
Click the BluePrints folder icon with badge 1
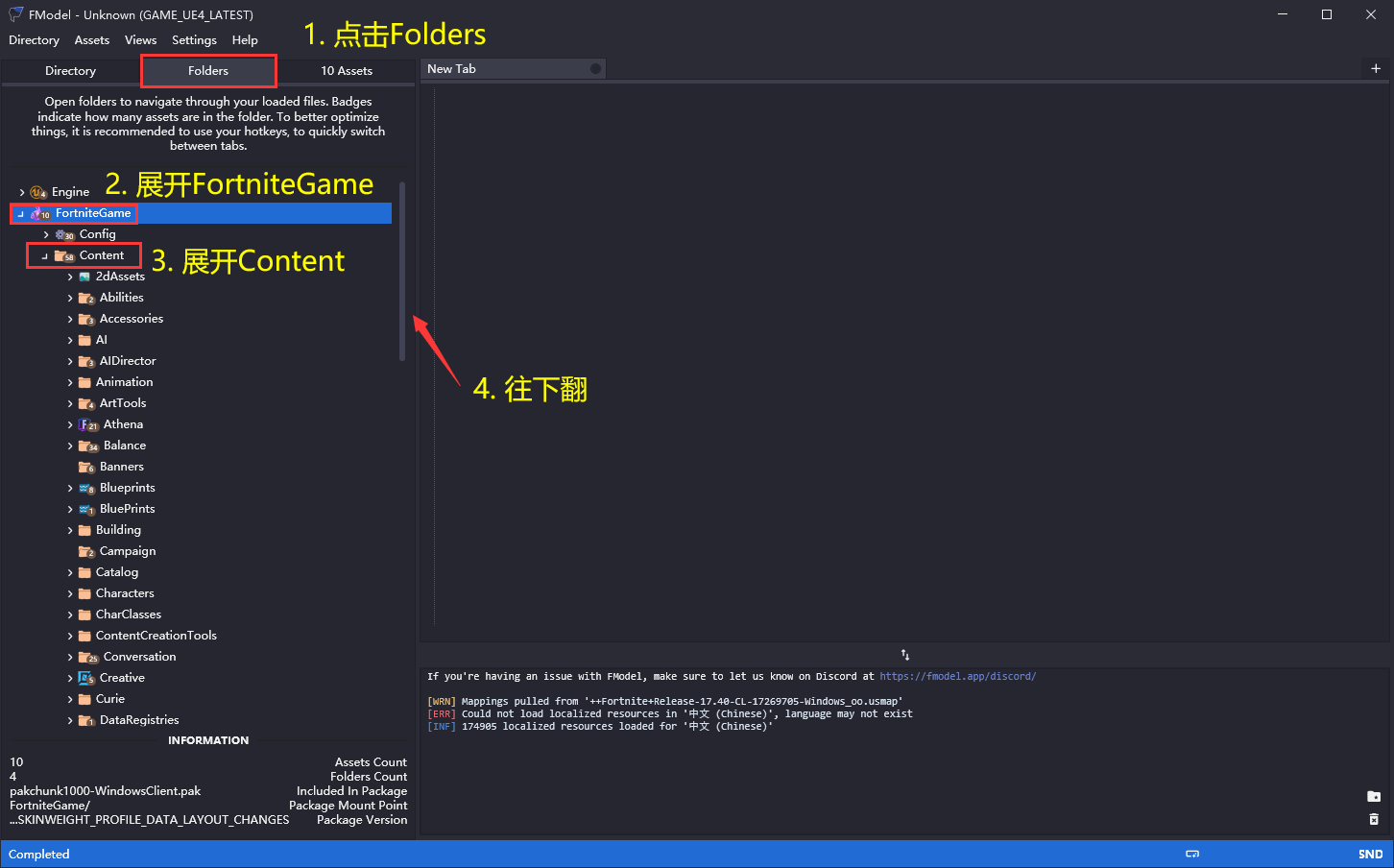(x=85, y=509)
